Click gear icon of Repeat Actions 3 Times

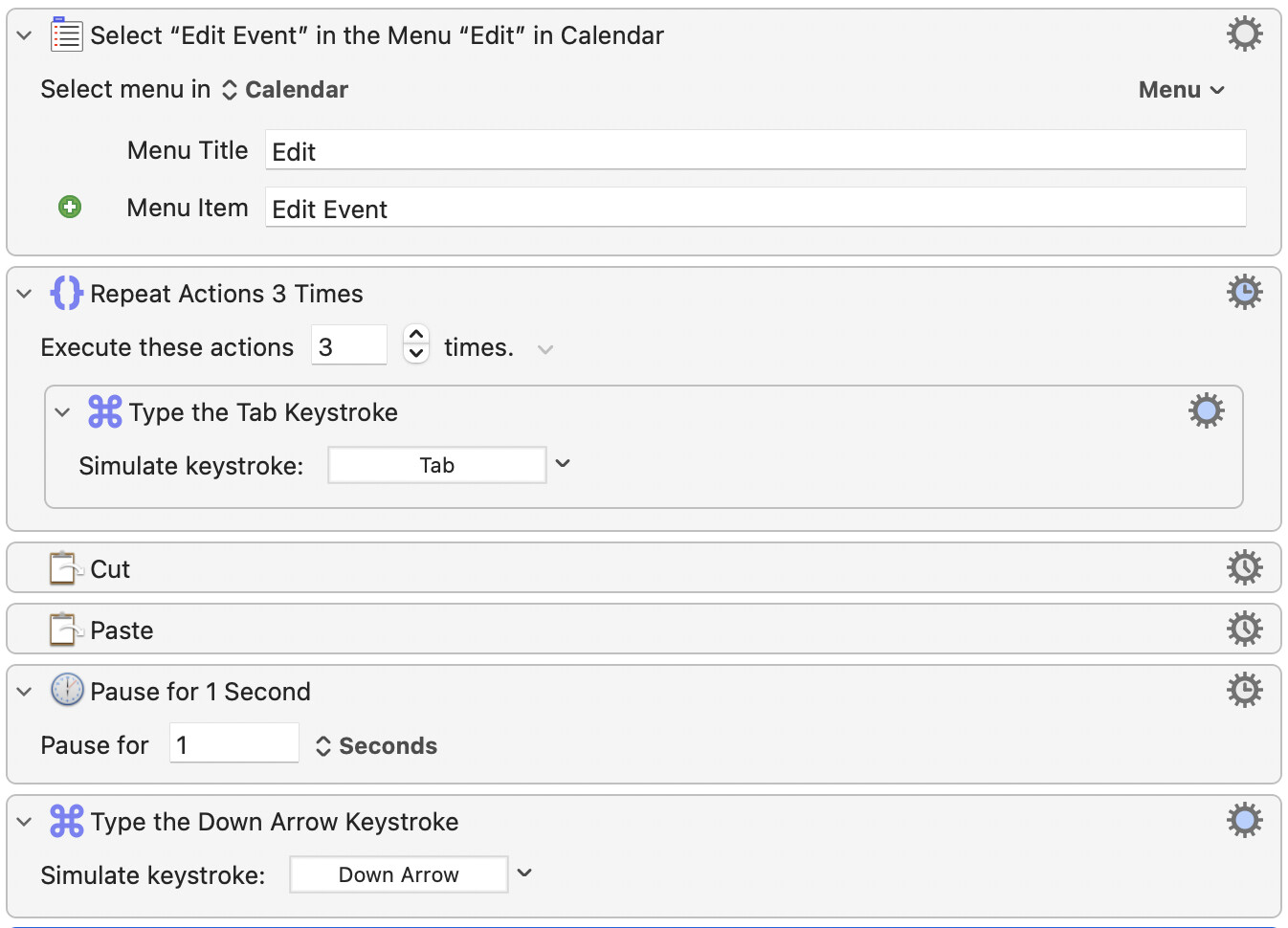tap(1244, 292)
